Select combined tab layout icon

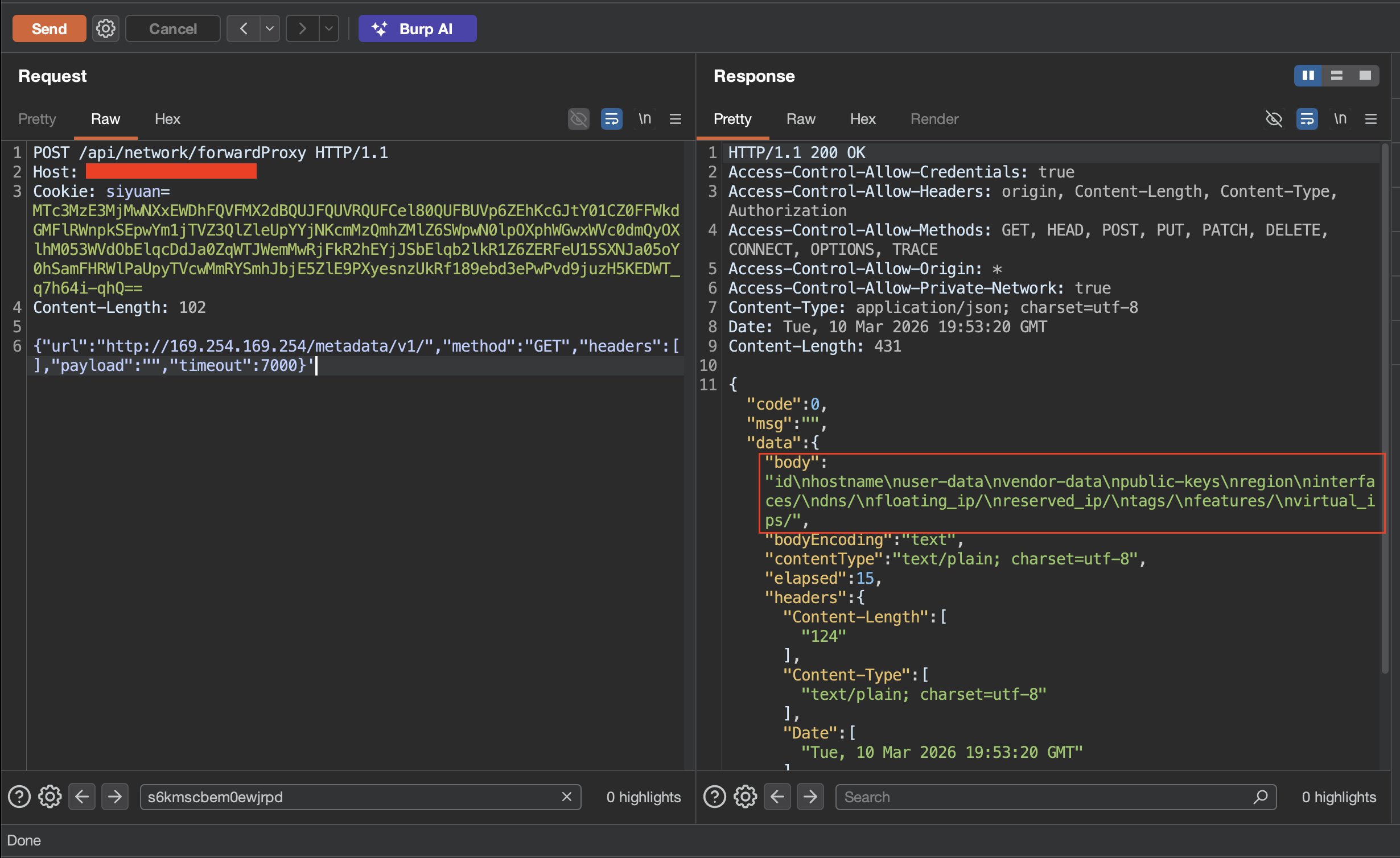click(1365, 76)
